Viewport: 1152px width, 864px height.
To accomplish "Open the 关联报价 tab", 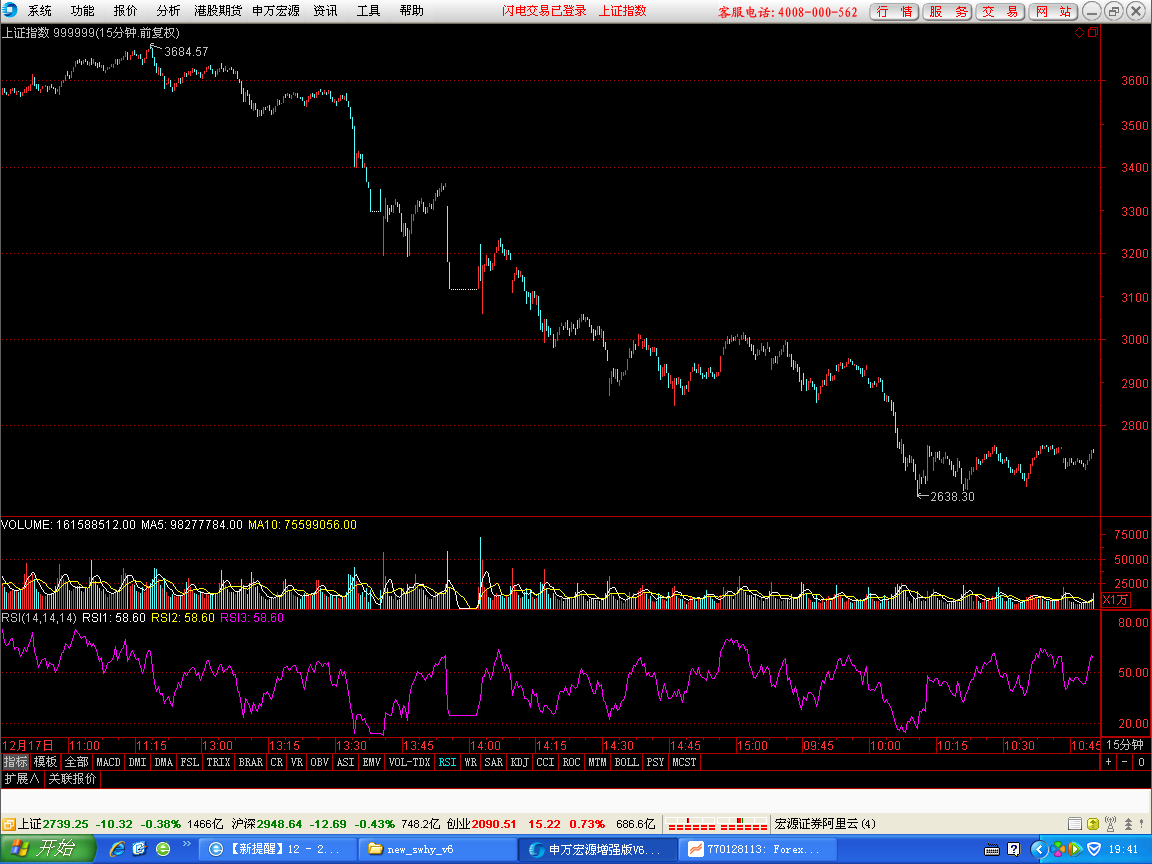I will (72, 778).
